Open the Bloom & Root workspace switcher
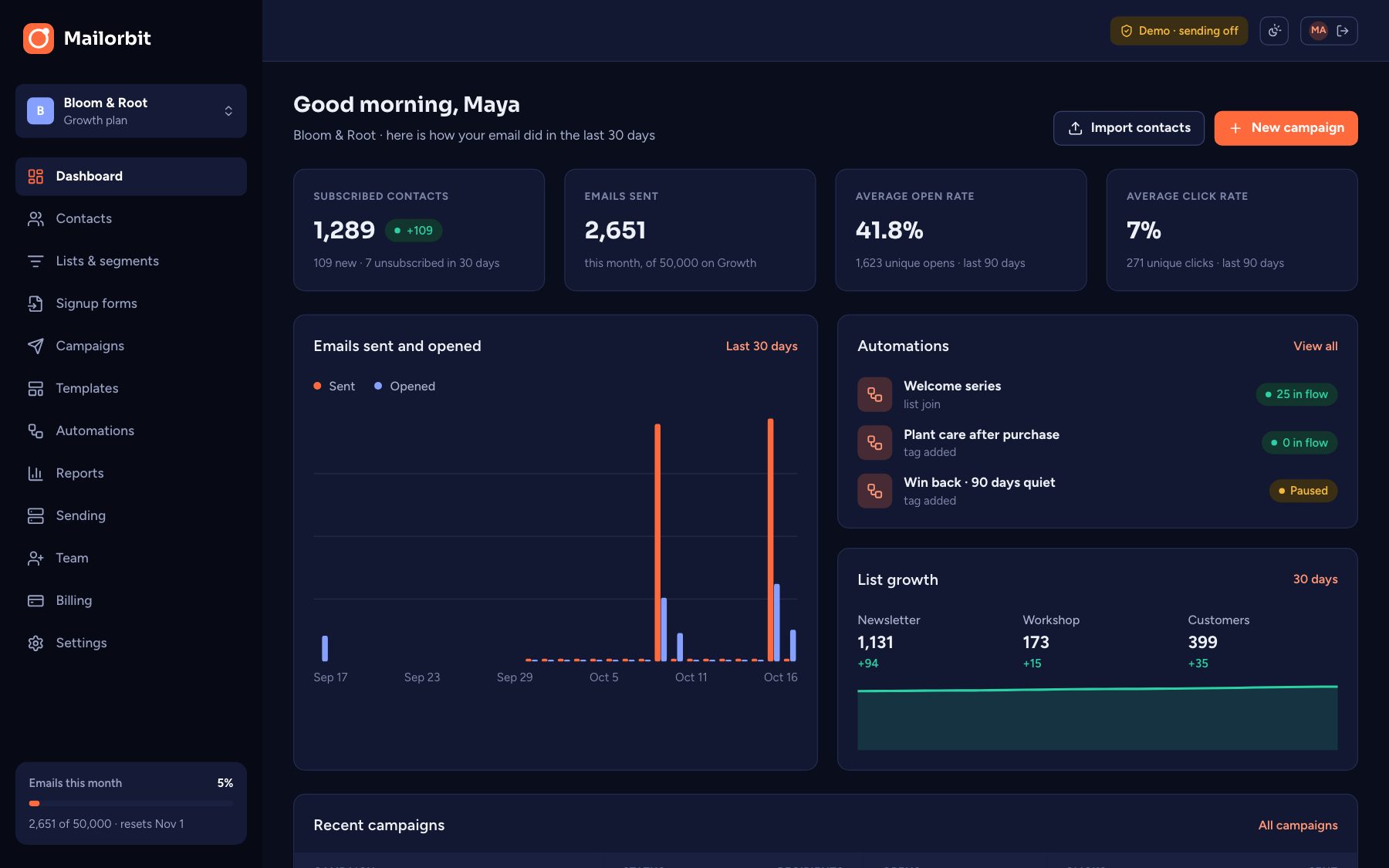This screenshot has width=1389, height=868. tap(131, 111)
